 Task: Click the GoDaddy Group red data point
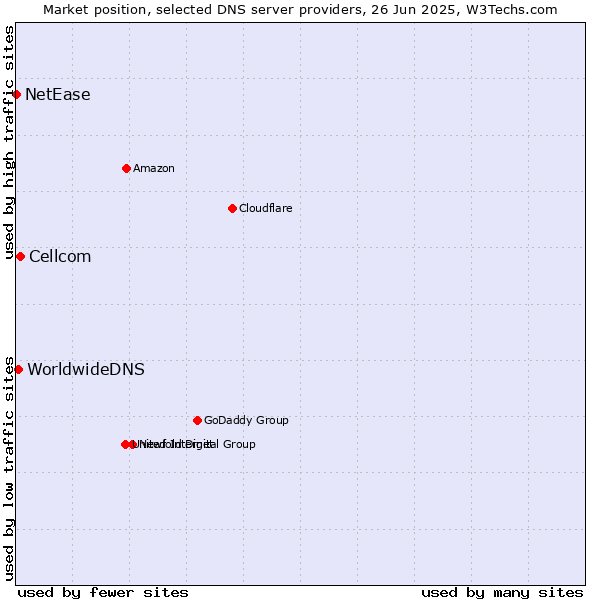click(x=197, y=421)
